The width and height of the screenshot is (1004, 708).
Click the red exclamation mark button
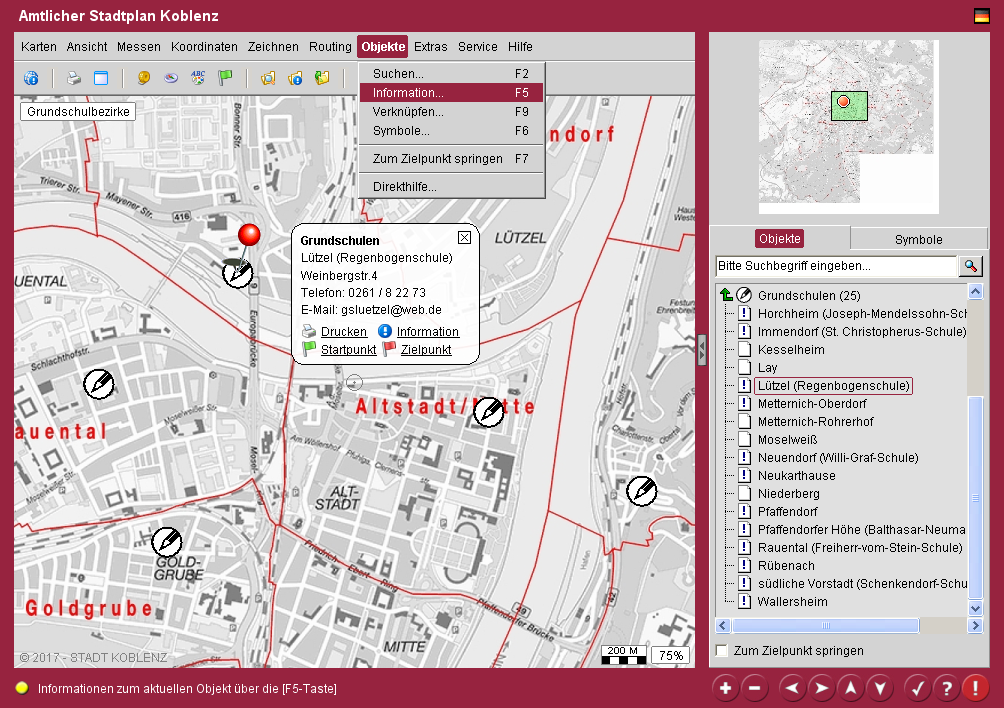click(x=975, y=688)
